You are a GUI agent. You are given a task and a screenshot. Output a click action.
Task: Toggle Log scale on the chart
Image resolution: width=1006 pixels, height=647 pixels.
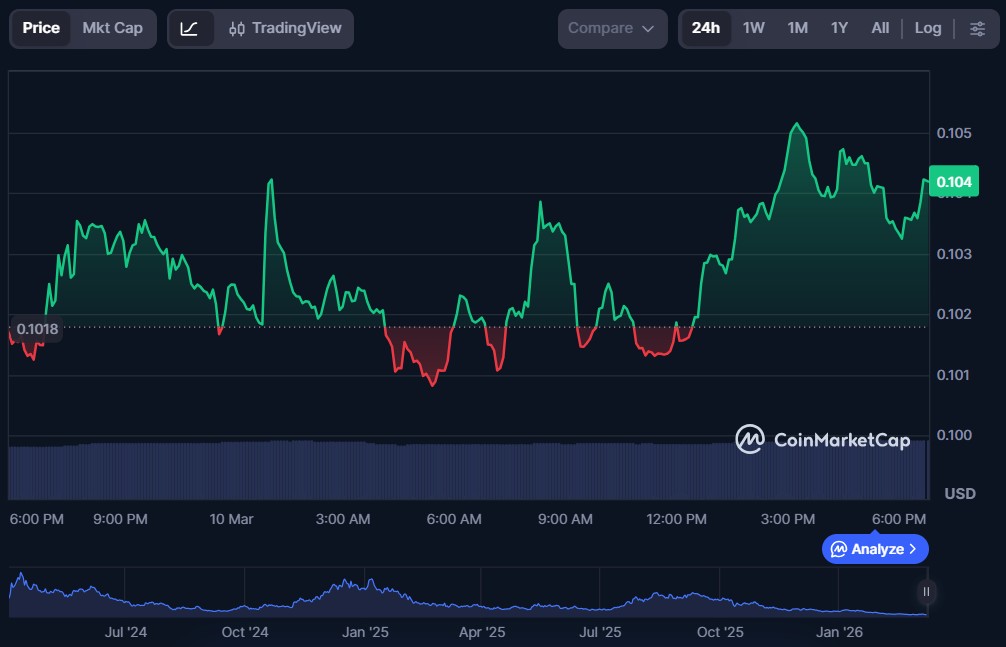(927, 28)
